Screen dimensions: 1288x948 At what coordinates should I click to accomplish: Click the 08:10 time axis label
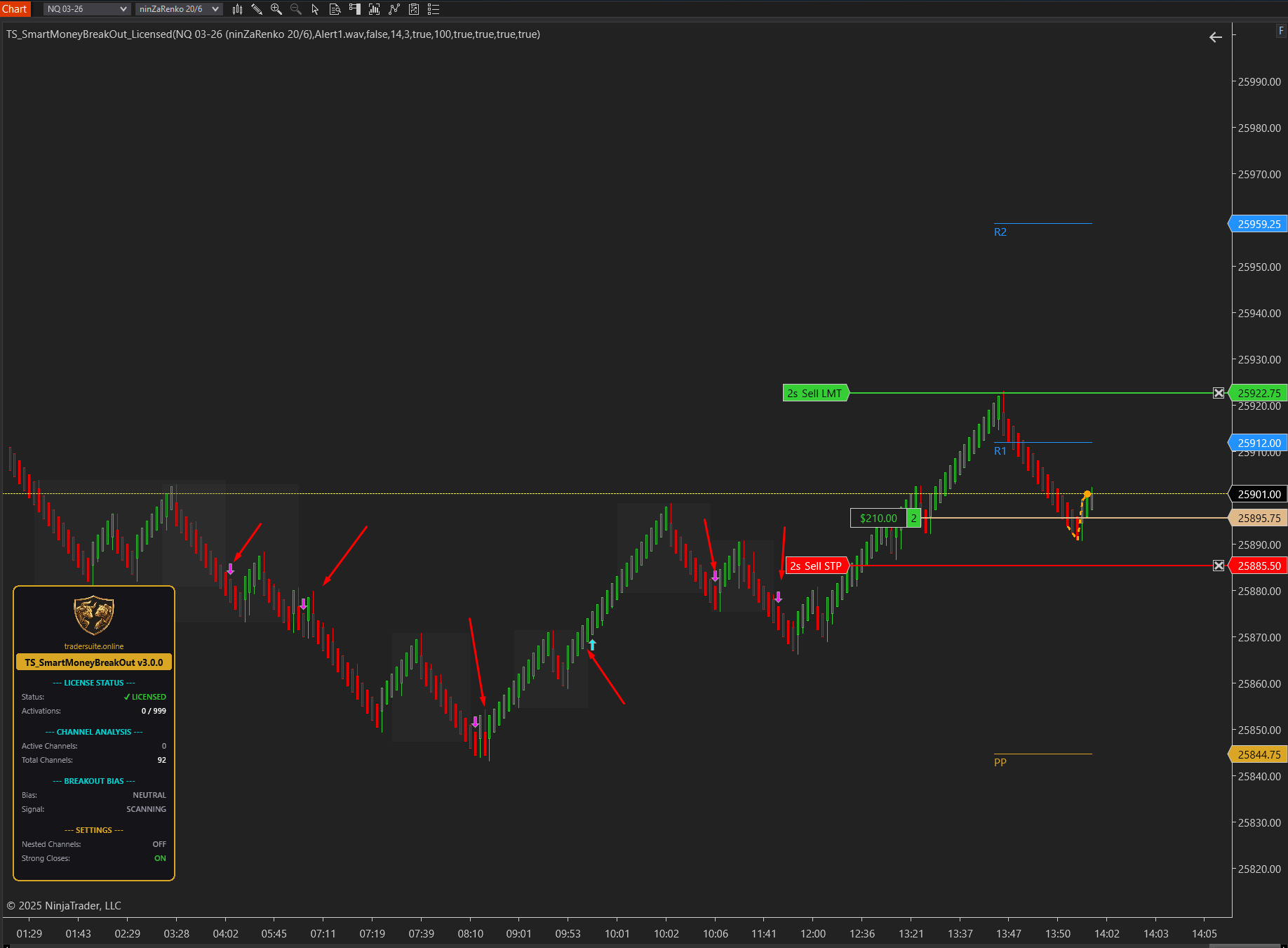click(x=470, y=934)
